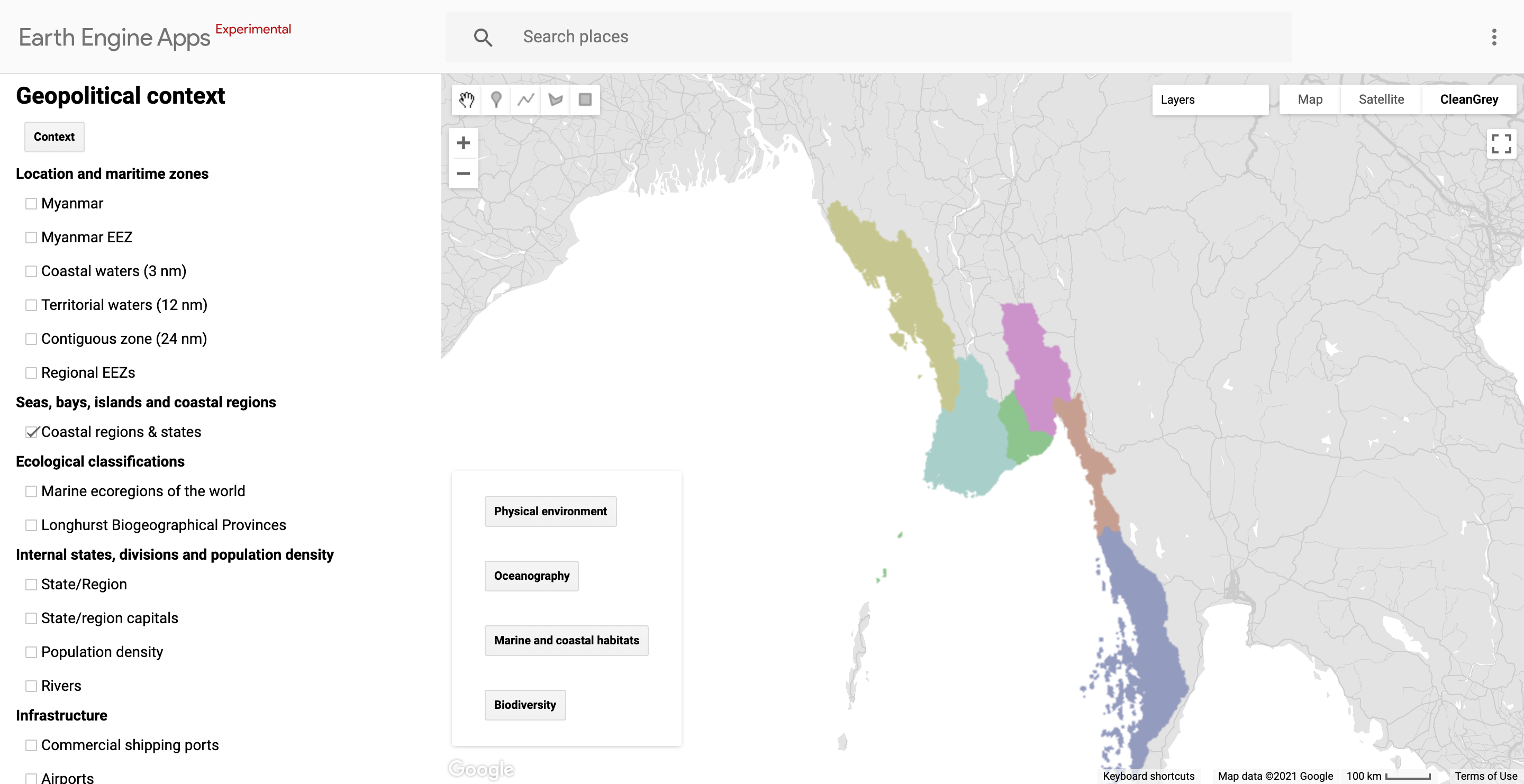1524x784 pixels.
Task: Zoom out the map with minus
Action: pos(463,173)
